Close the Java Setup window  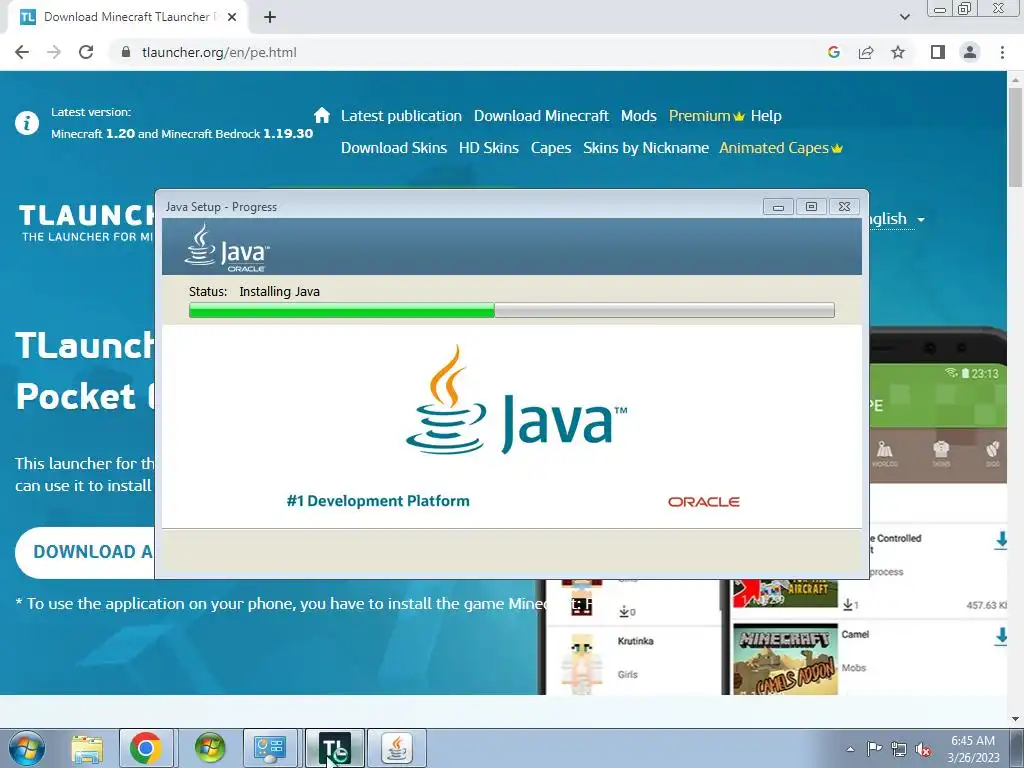tap(844, 207)
